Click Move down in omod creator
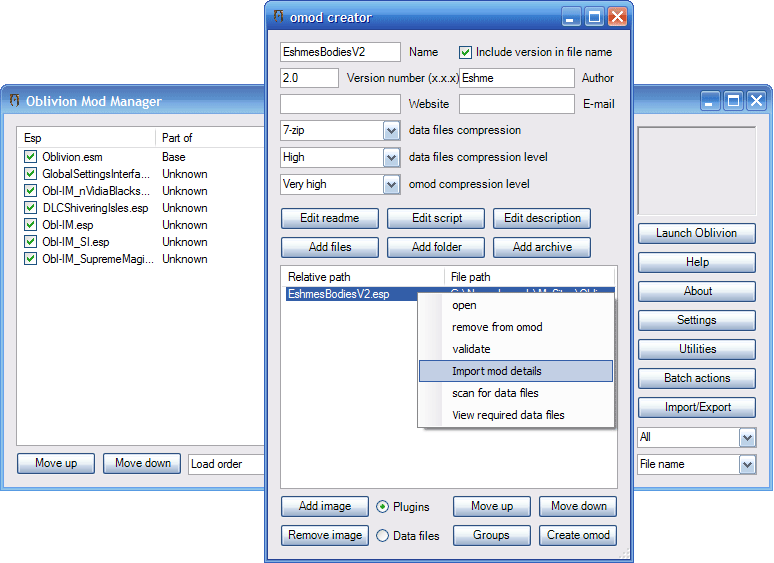This screenshot has height=563, width=774. tap(578, 506)
